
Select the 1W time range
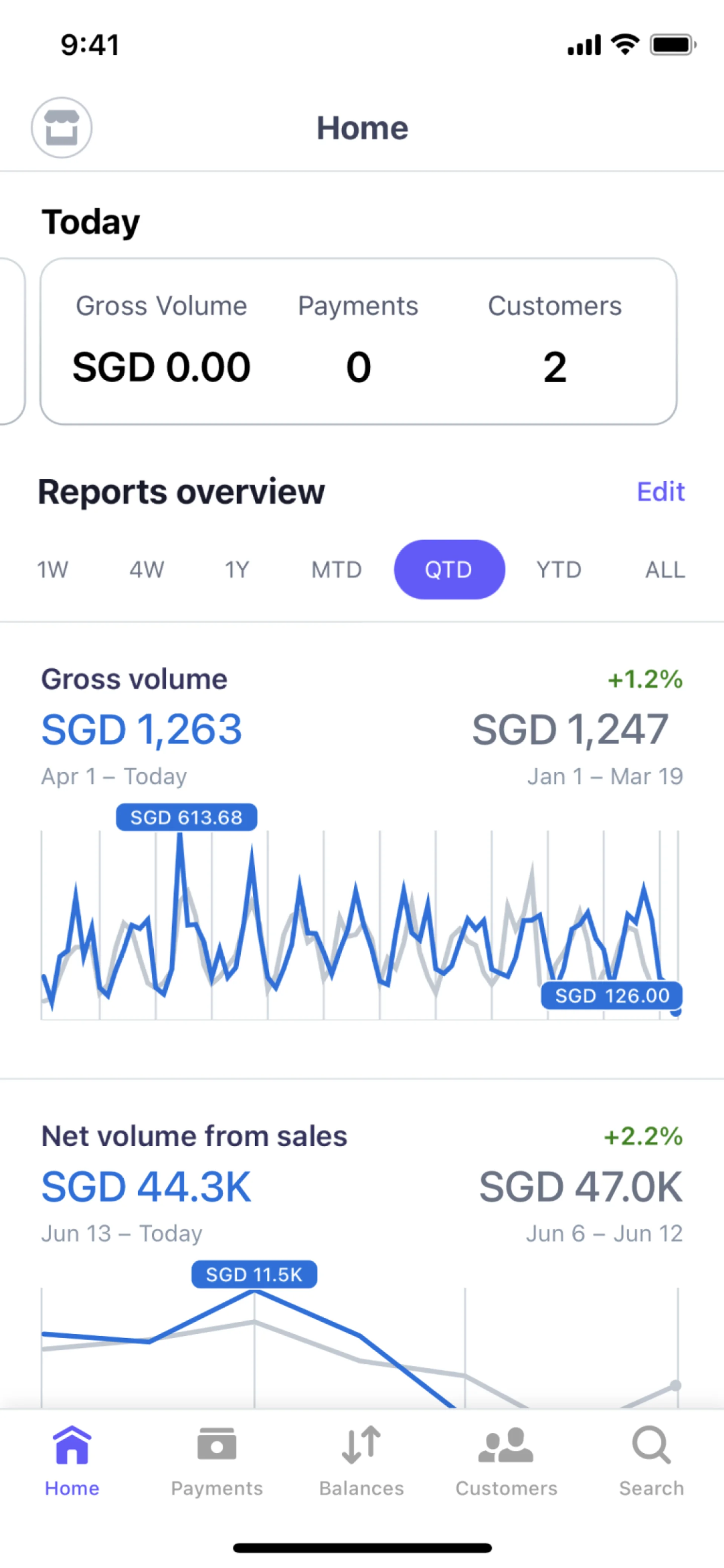click(53, 570)
